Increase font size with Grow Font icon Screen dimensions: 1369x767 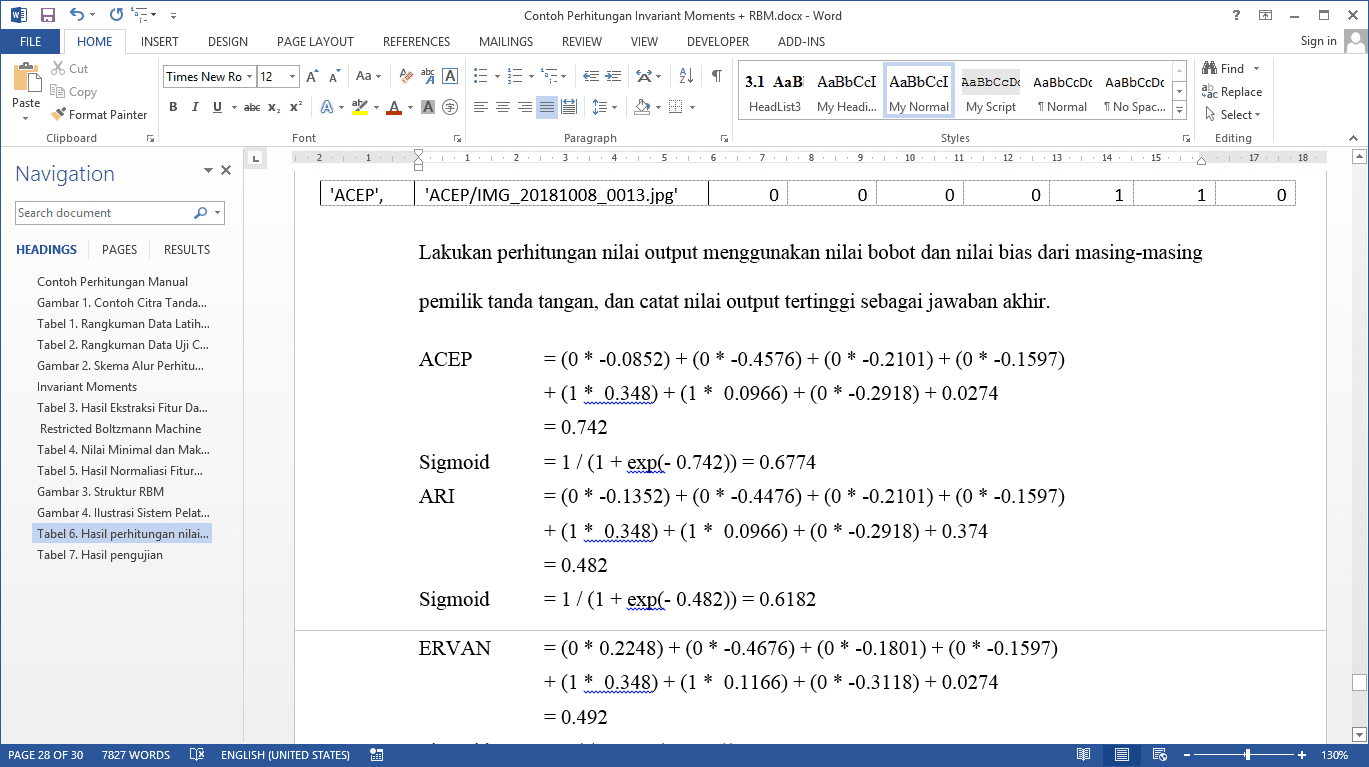(312, 76)
